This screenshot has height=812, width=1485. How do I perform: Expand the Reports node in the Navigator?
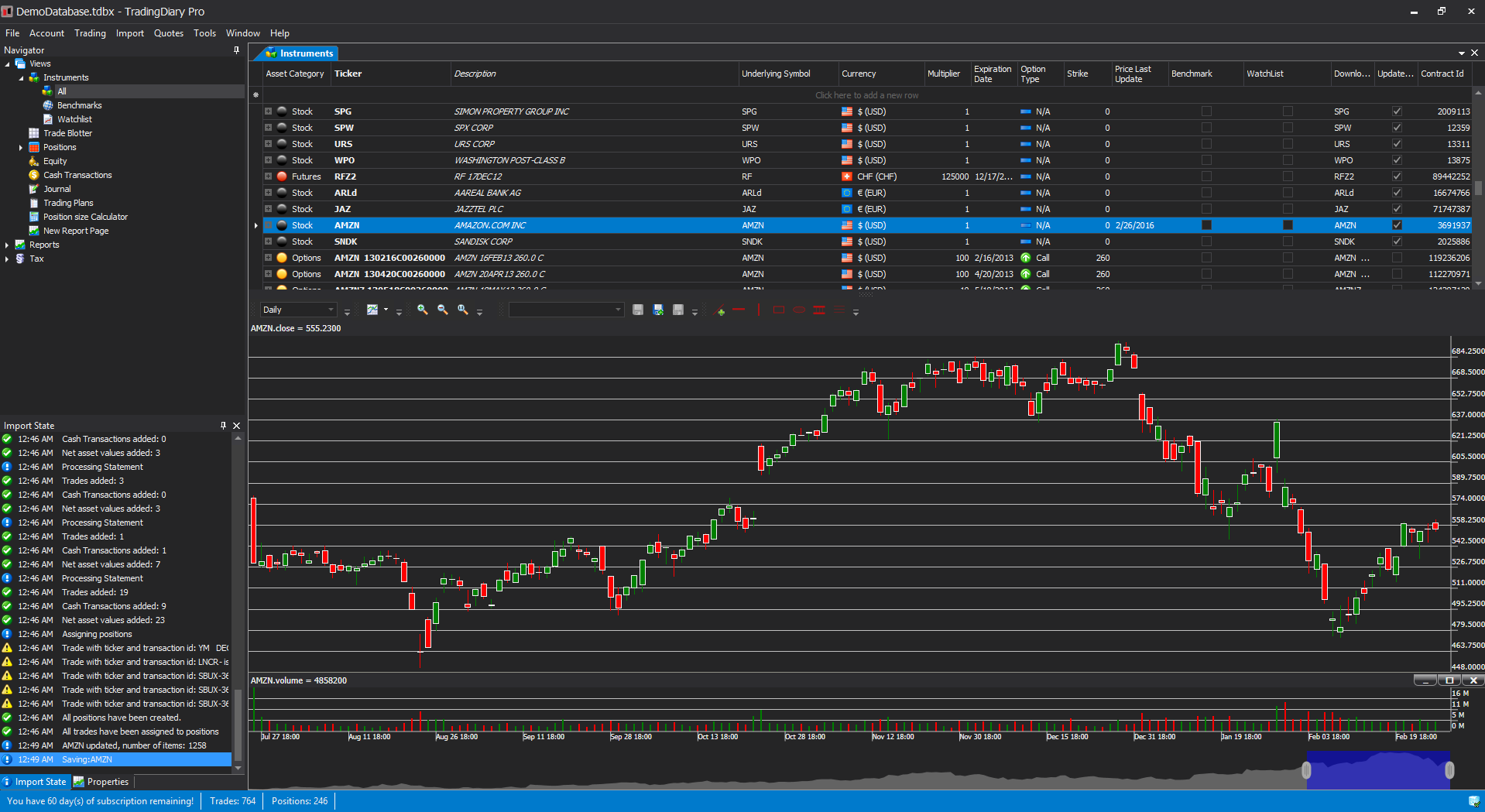(x=8, y=245)
